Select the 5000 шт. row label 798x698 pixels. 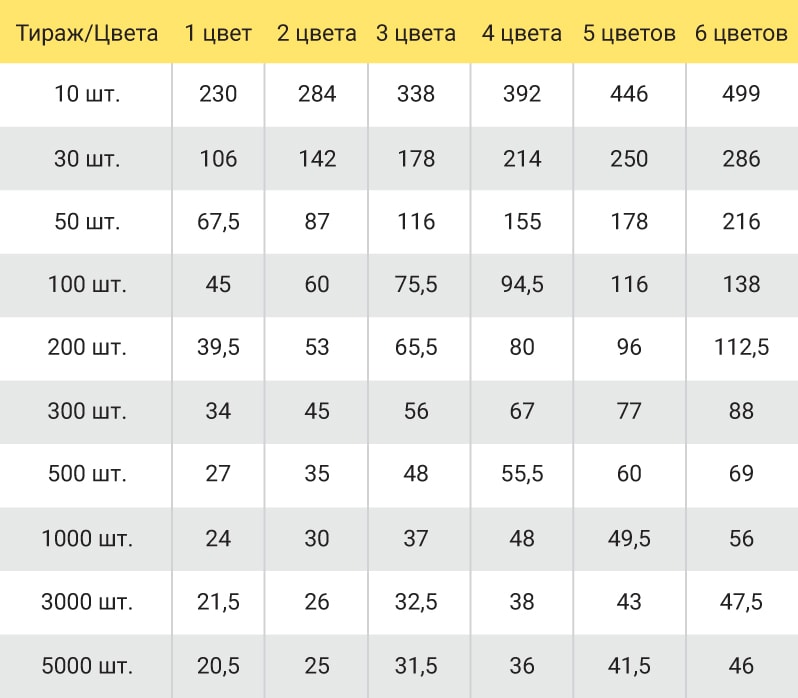click(87, 666)
